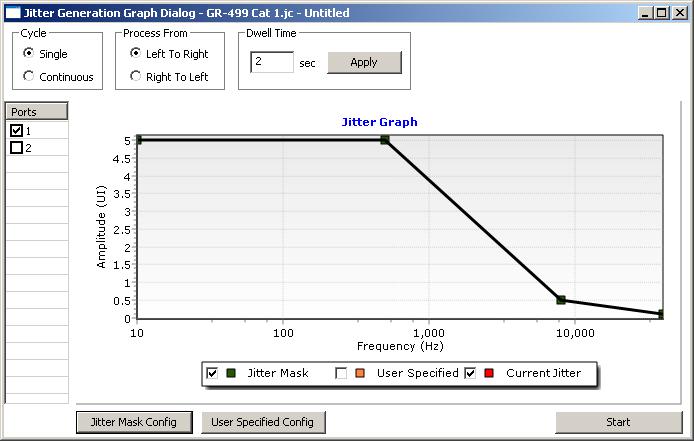Image resolution: width=694 pixels, height=441 pixels.
Task: Click the orange User Specified color swatch
Action: pos(360,373)
